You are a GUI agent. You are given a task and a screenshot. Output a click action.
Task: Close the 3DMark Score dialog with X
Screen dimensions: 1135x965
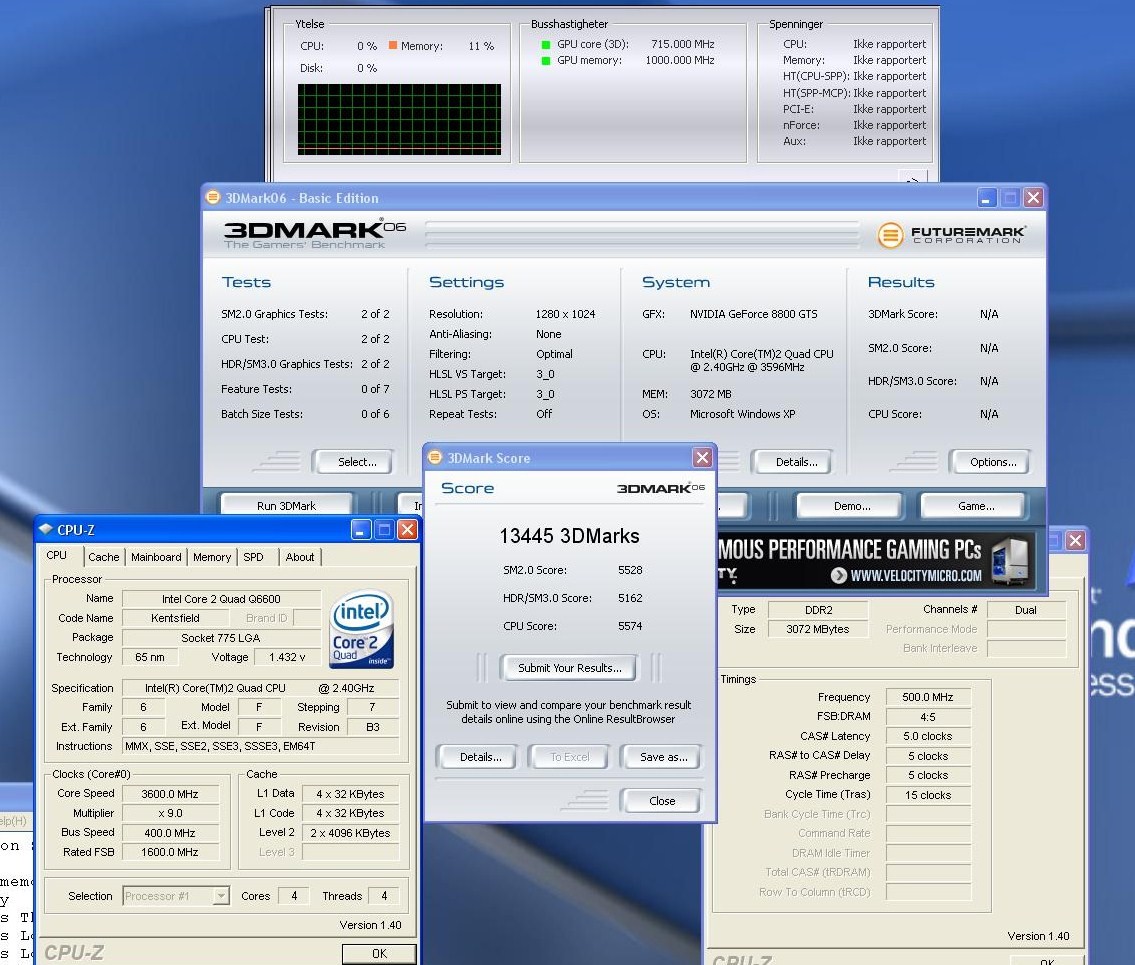coord(702,457)
